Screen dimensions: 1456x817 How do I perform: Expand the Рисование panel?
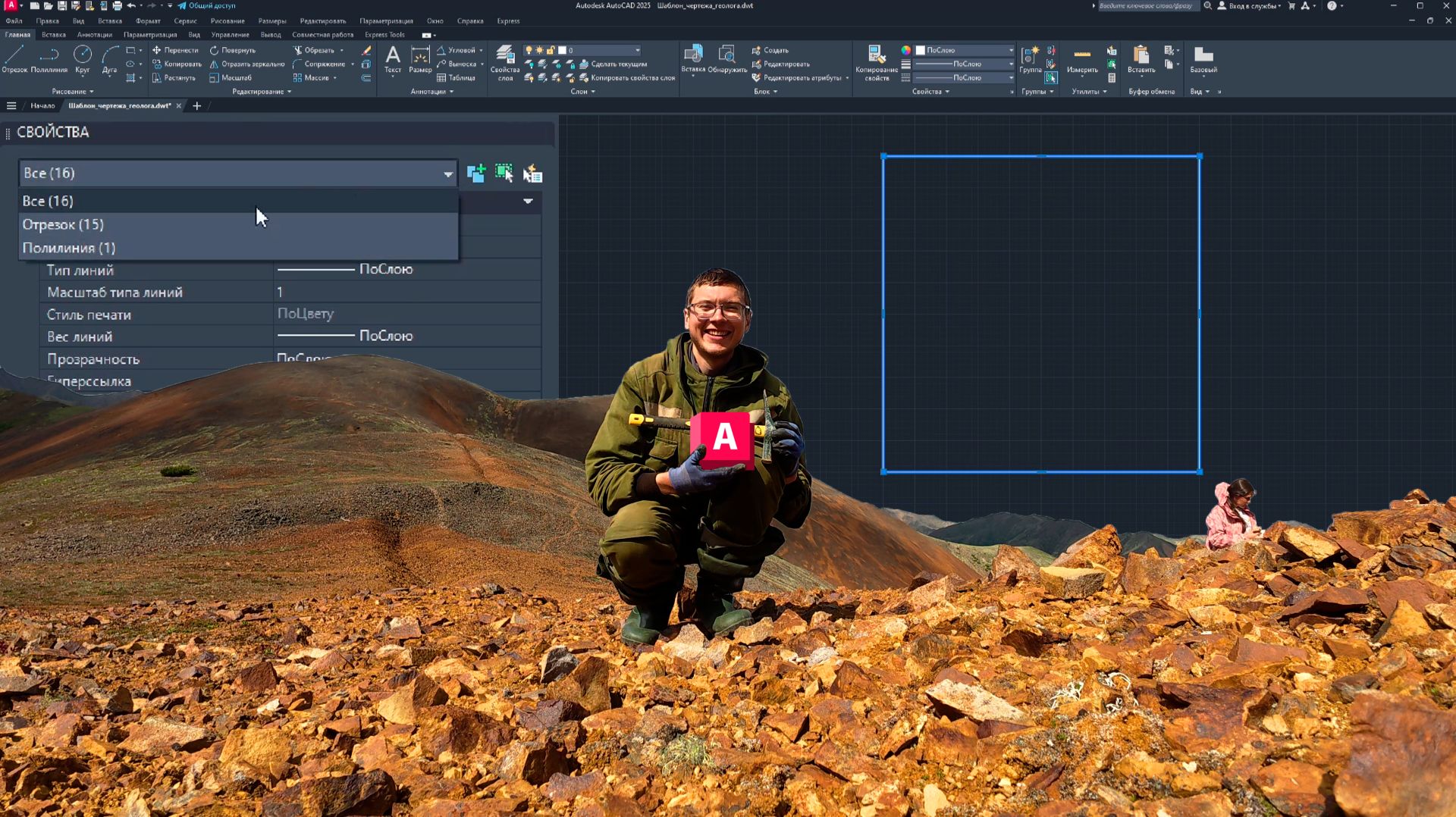pyautogui.click(x=73, y=92)
